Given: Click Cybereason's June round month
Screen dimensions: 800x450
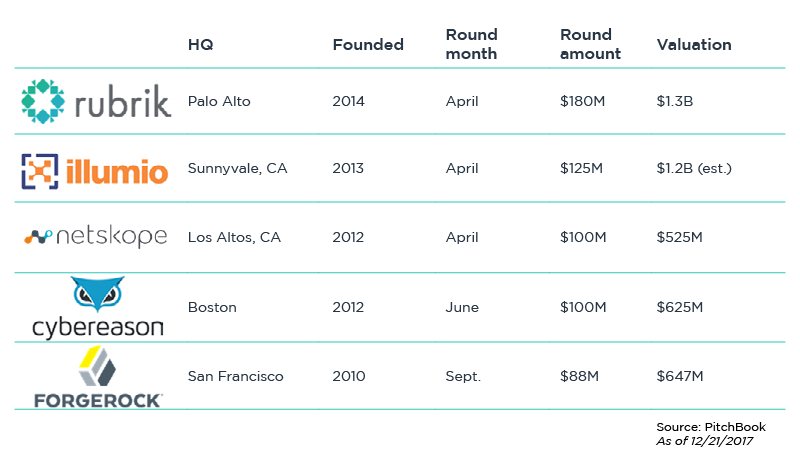Looking at the screenshot, I should [x=462, y=307].
